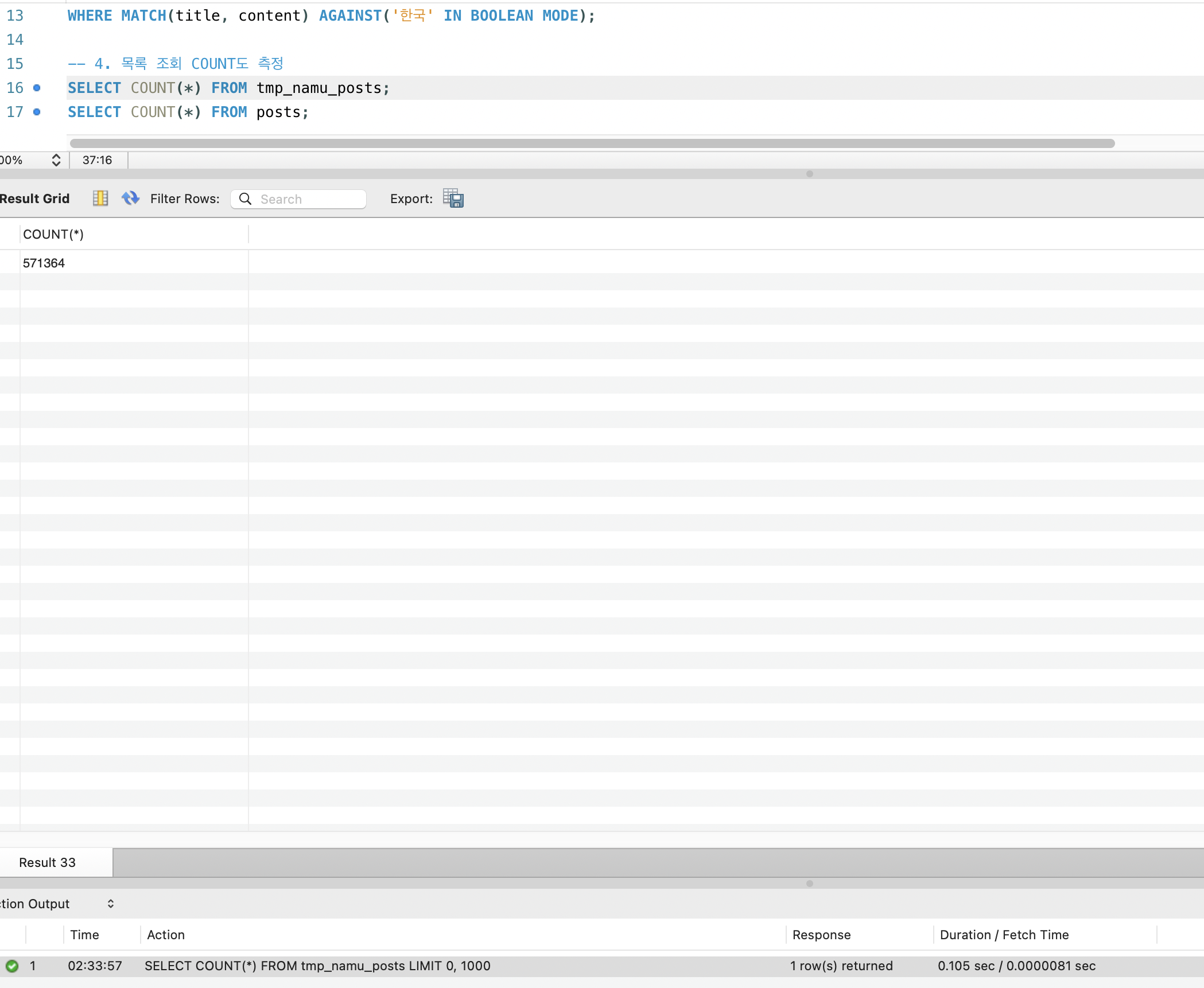Click the splitter handle dot above the Result Grid
Viewport: 1204px width, 988px height.
[x=809, y=174]
